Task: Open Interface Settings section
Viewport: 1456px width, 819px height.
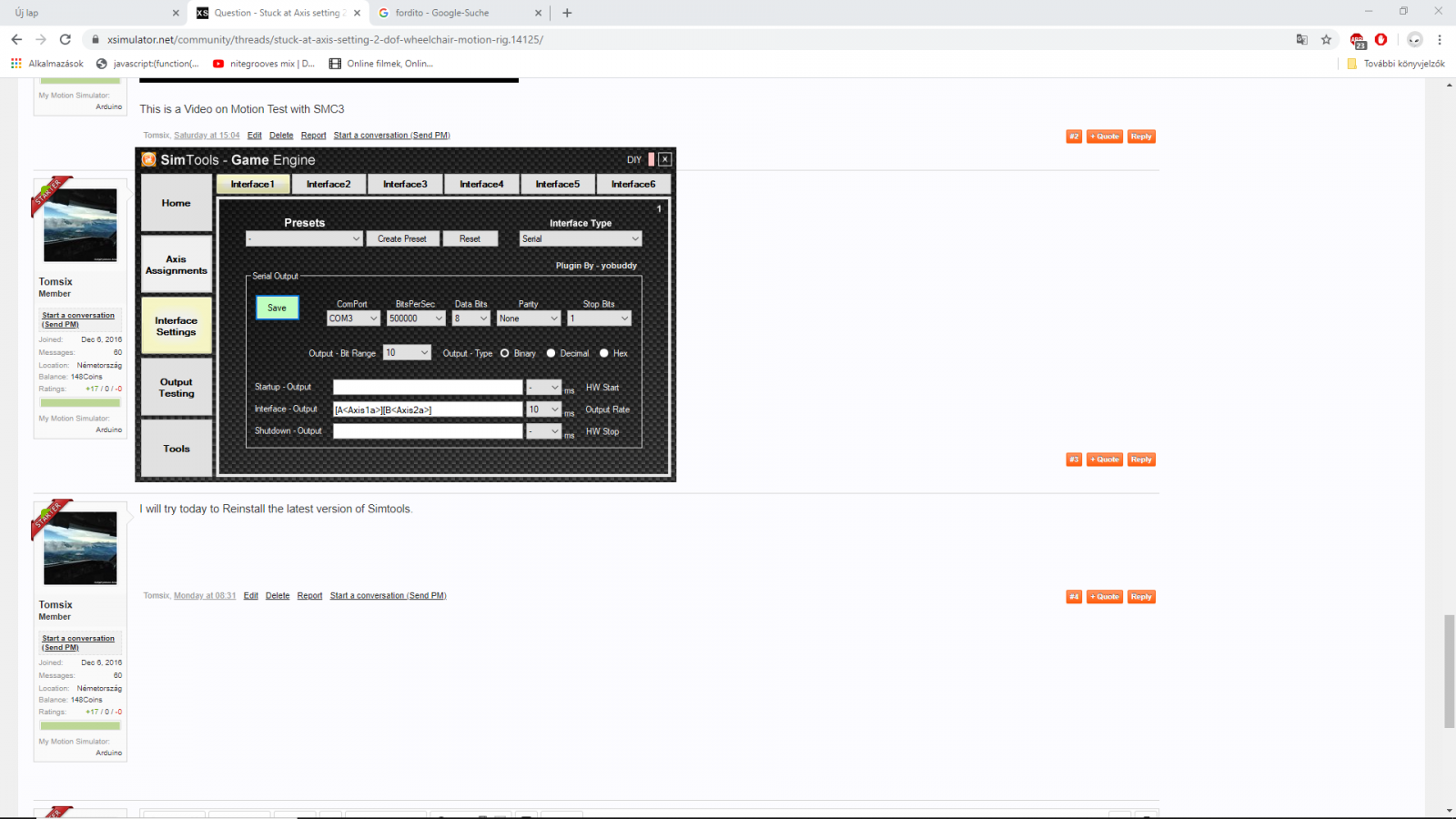Action: tap(177, 326)
